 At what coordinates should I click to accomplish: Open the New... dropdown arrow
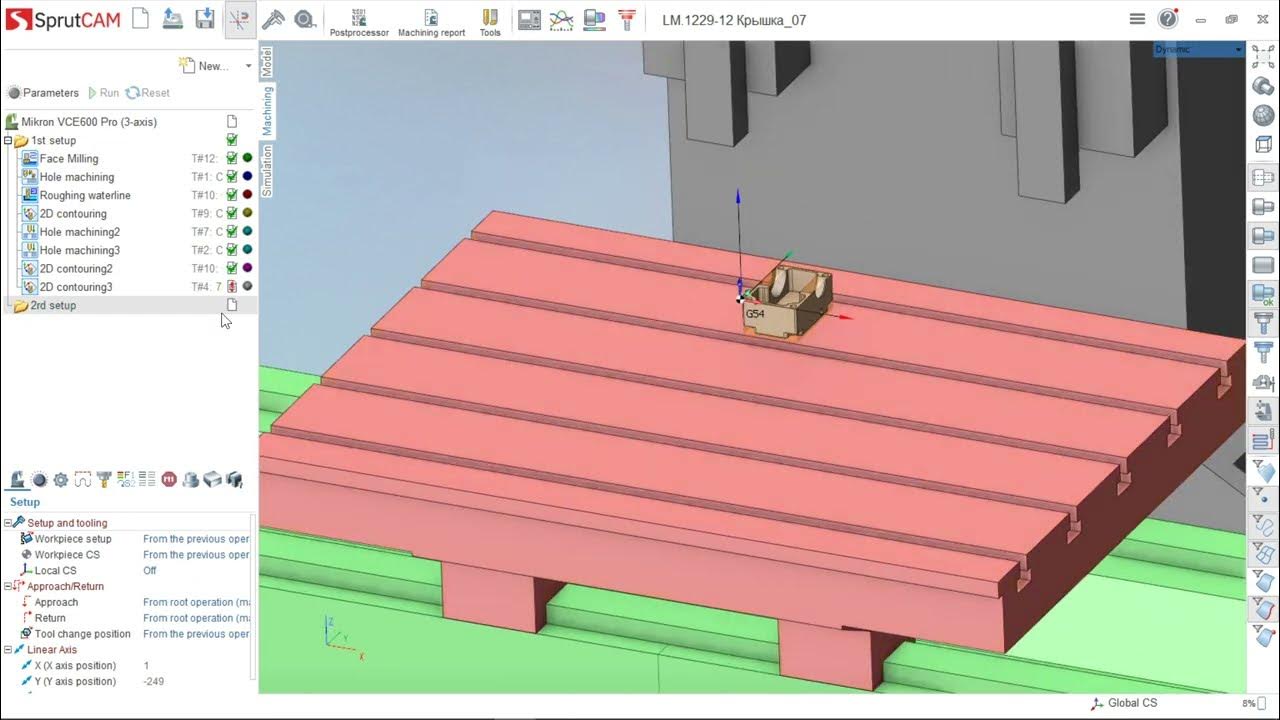coord(248,66)
